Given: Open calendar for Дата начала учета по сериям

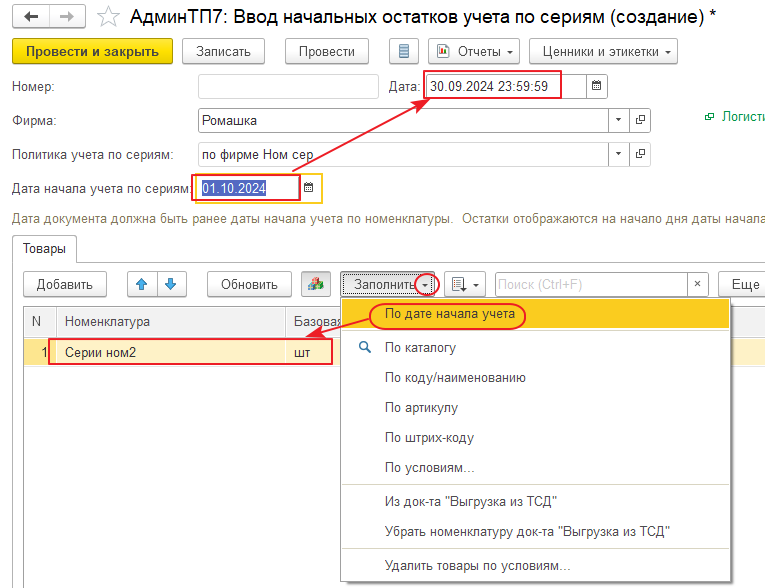Looking at the screenshot, I should (x=309, y=187).
